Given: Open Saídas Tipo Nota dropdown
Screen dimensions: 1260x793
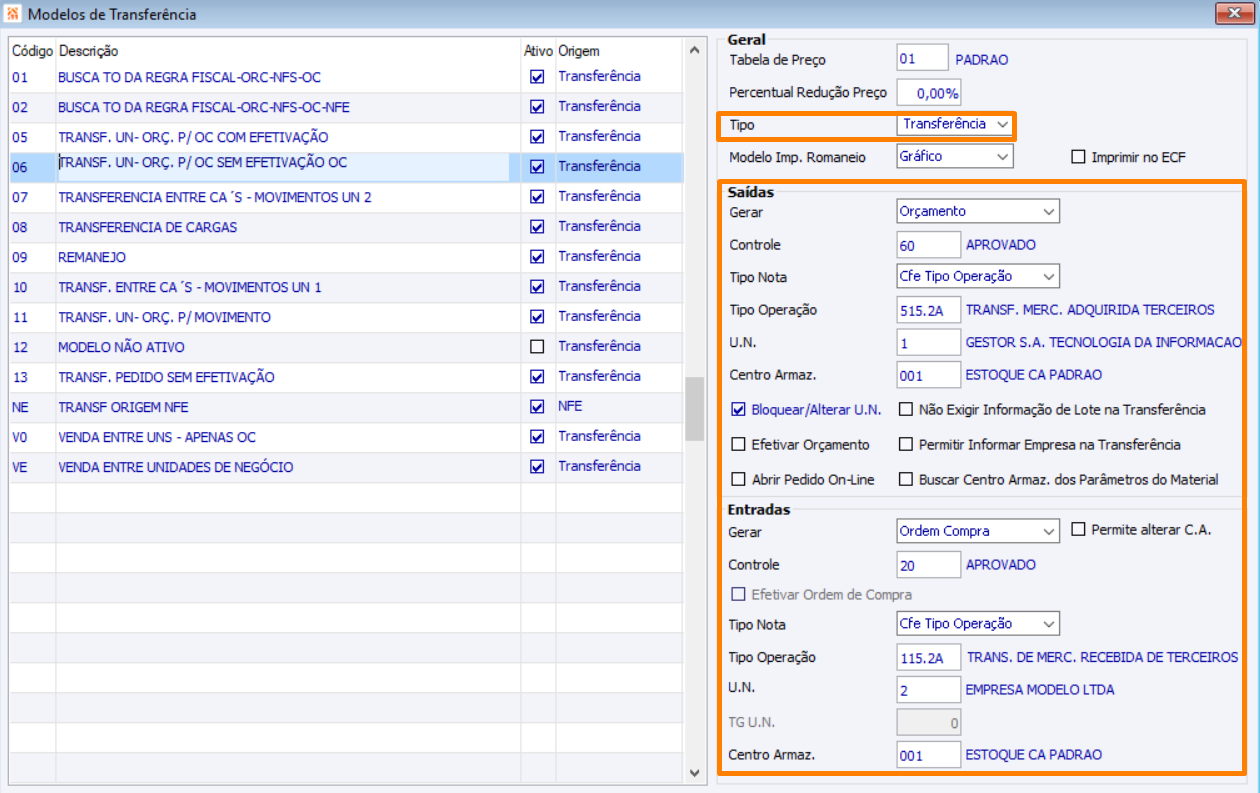Looking at the screenshot, I should point(978,276).
